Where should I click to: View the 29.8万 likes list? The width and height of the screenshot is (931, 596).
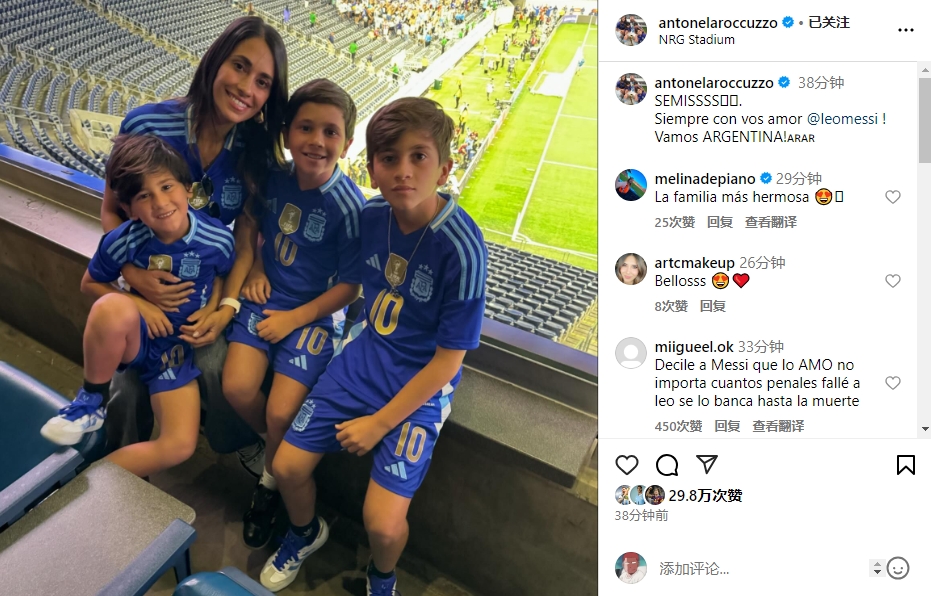705,495
